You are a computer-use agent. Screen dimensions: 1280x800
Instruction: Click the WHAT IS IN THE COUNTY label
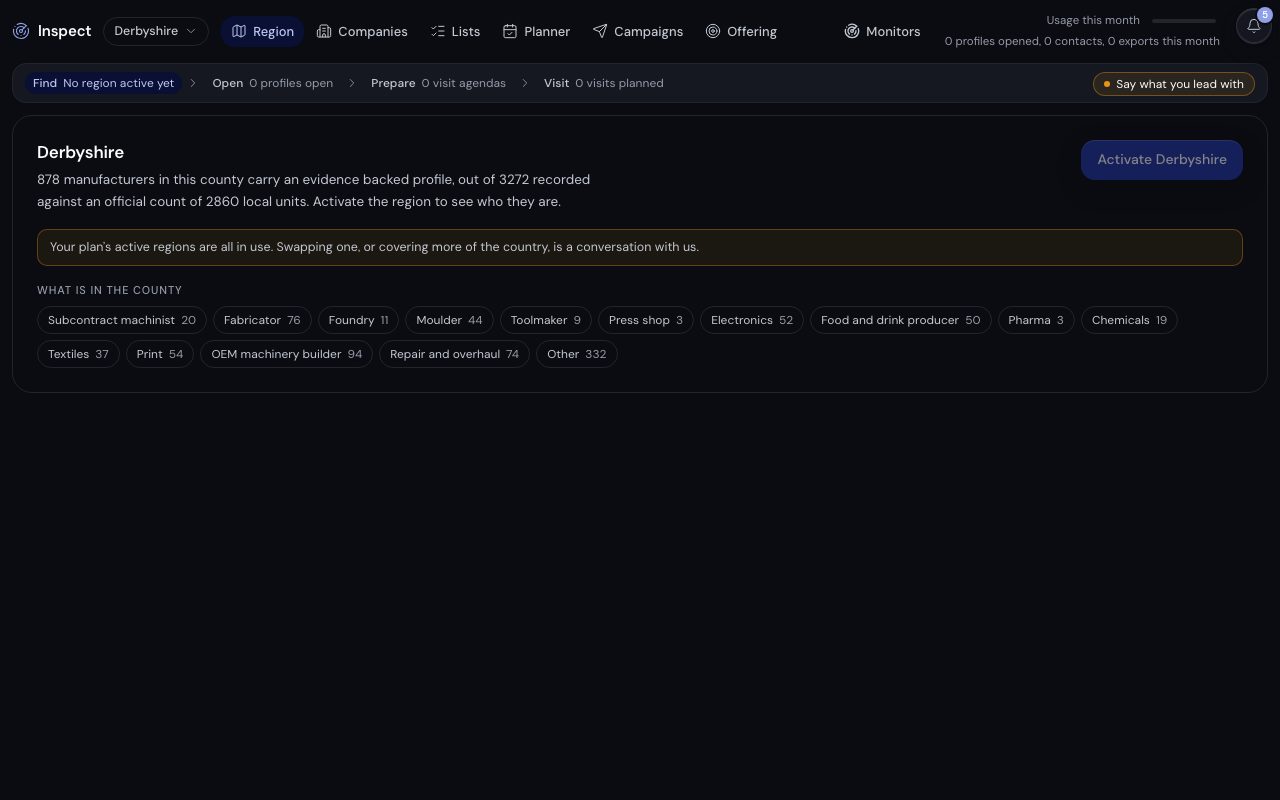coord(110,290)
